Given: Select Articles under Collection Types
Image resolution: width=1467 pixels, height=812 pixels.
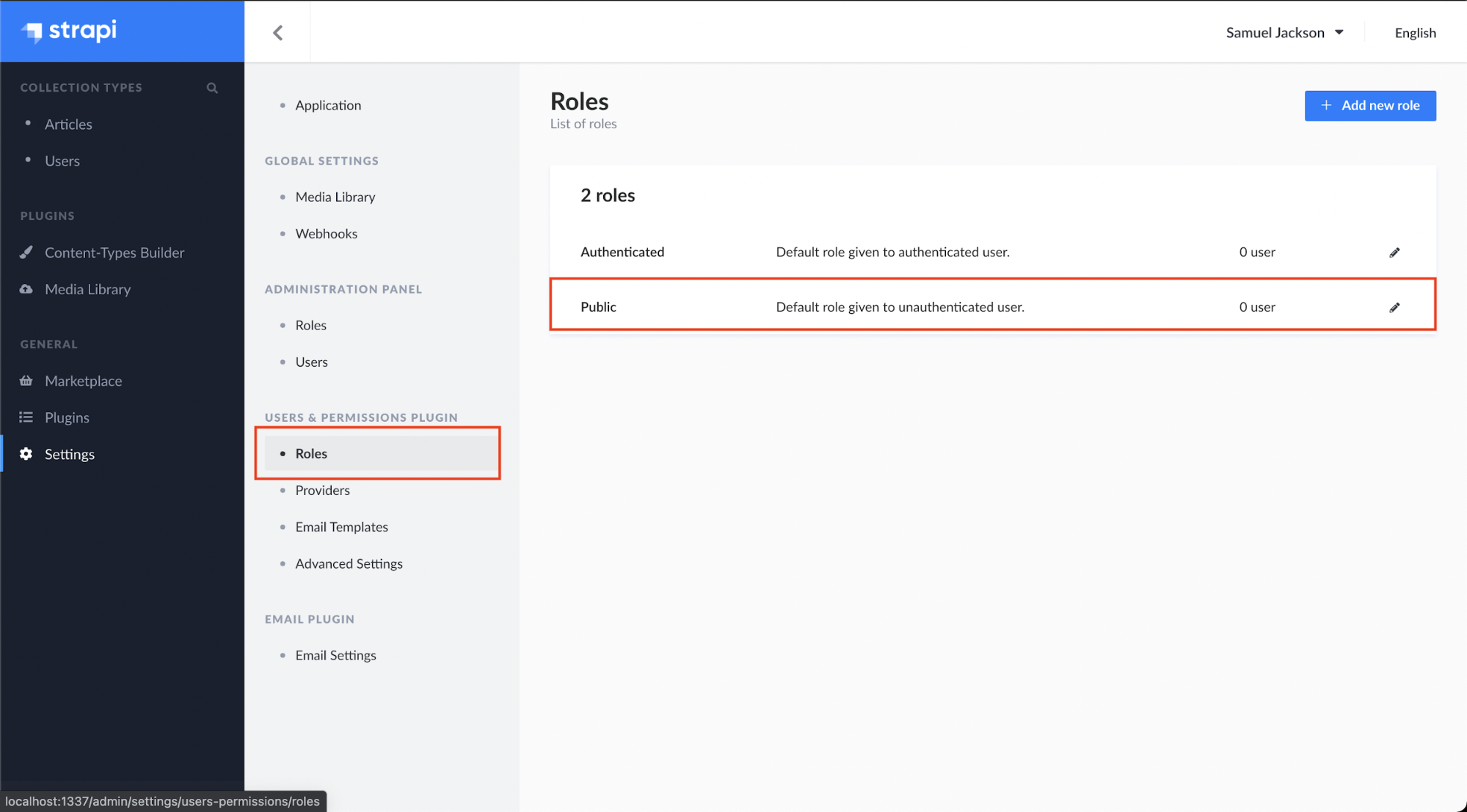Looking at the screenshot, I should tap(68, 124).
